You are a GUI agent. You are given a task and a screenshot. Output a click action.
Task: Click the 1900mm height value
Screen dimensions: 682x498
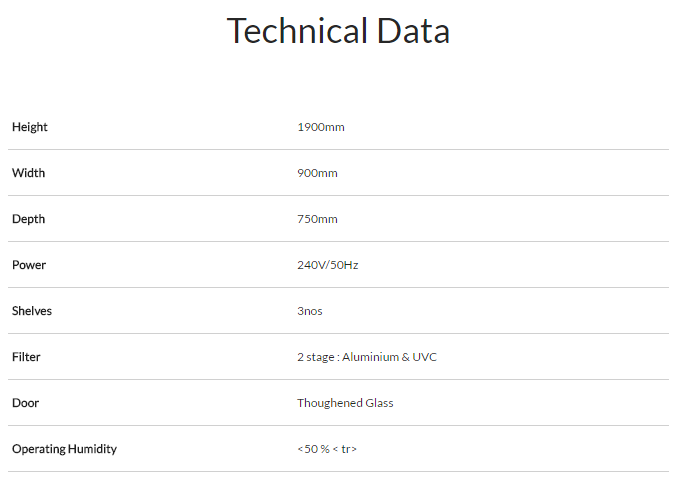[320, 127]
